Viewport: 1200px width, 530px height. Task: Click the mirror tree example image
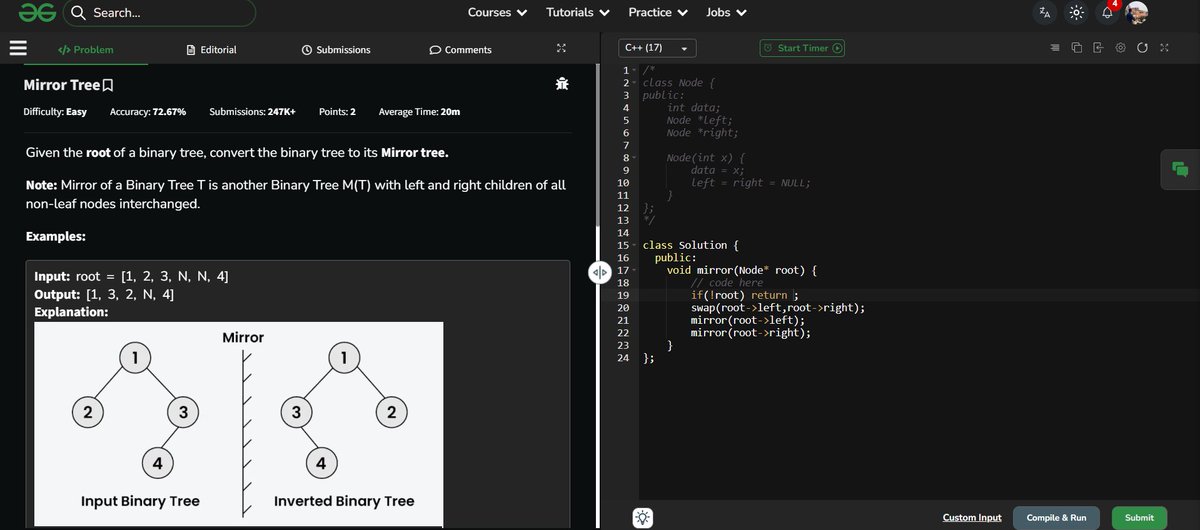238,422
